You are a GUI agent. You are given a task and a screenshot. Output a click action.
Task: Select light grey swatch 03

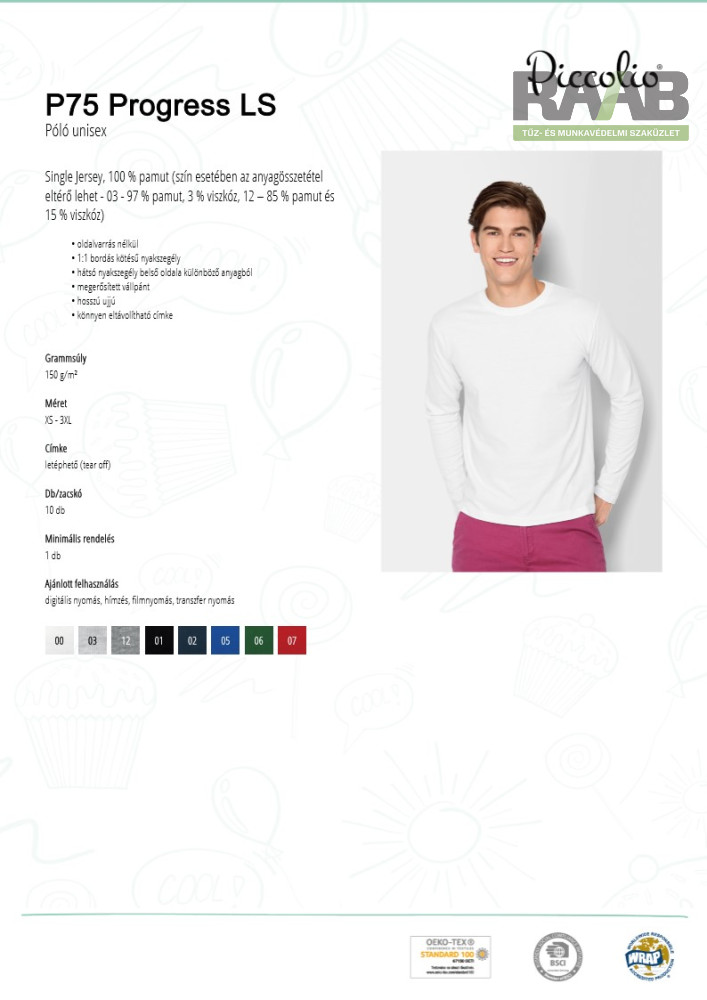point(92,640)
